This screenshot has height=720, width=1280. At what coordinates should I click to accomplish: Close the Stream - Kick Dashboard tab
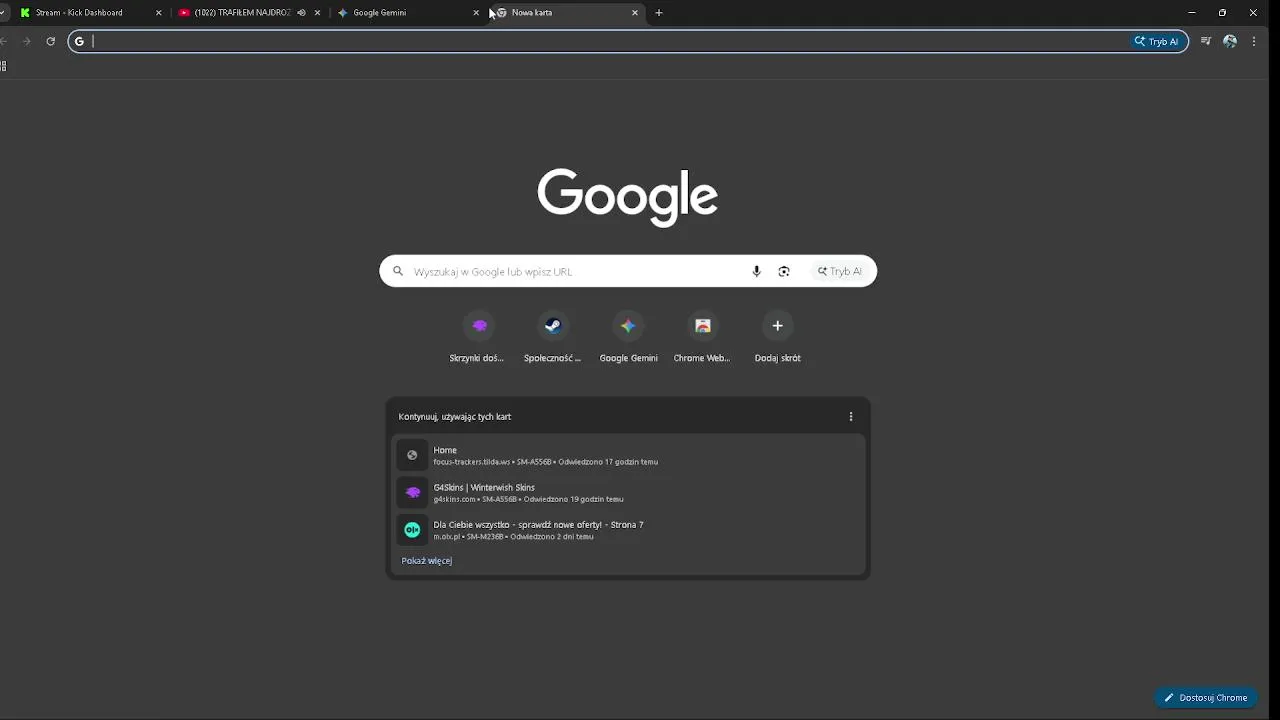[x=158, y=13]
